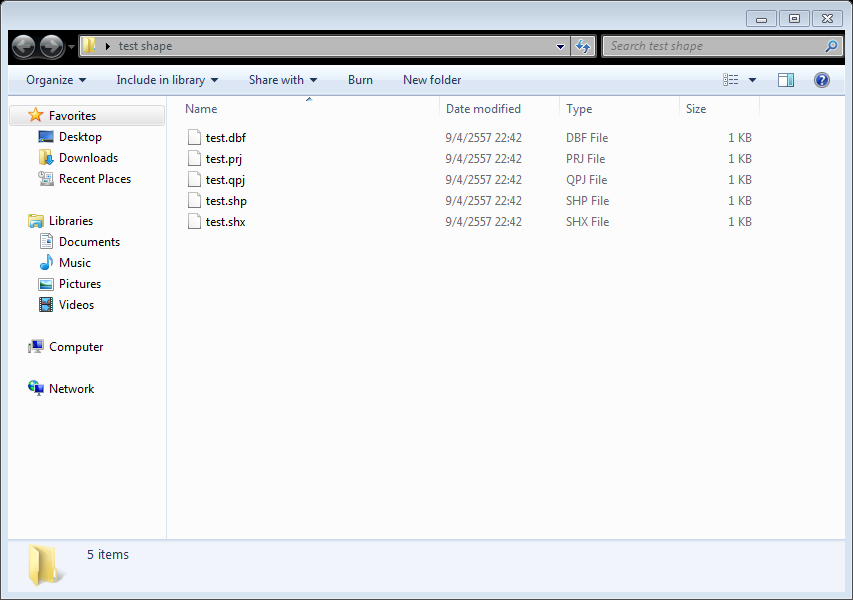This screenshot has height=600, width=853.
Task: Click the Downloads folder icon
Action: 46,157
